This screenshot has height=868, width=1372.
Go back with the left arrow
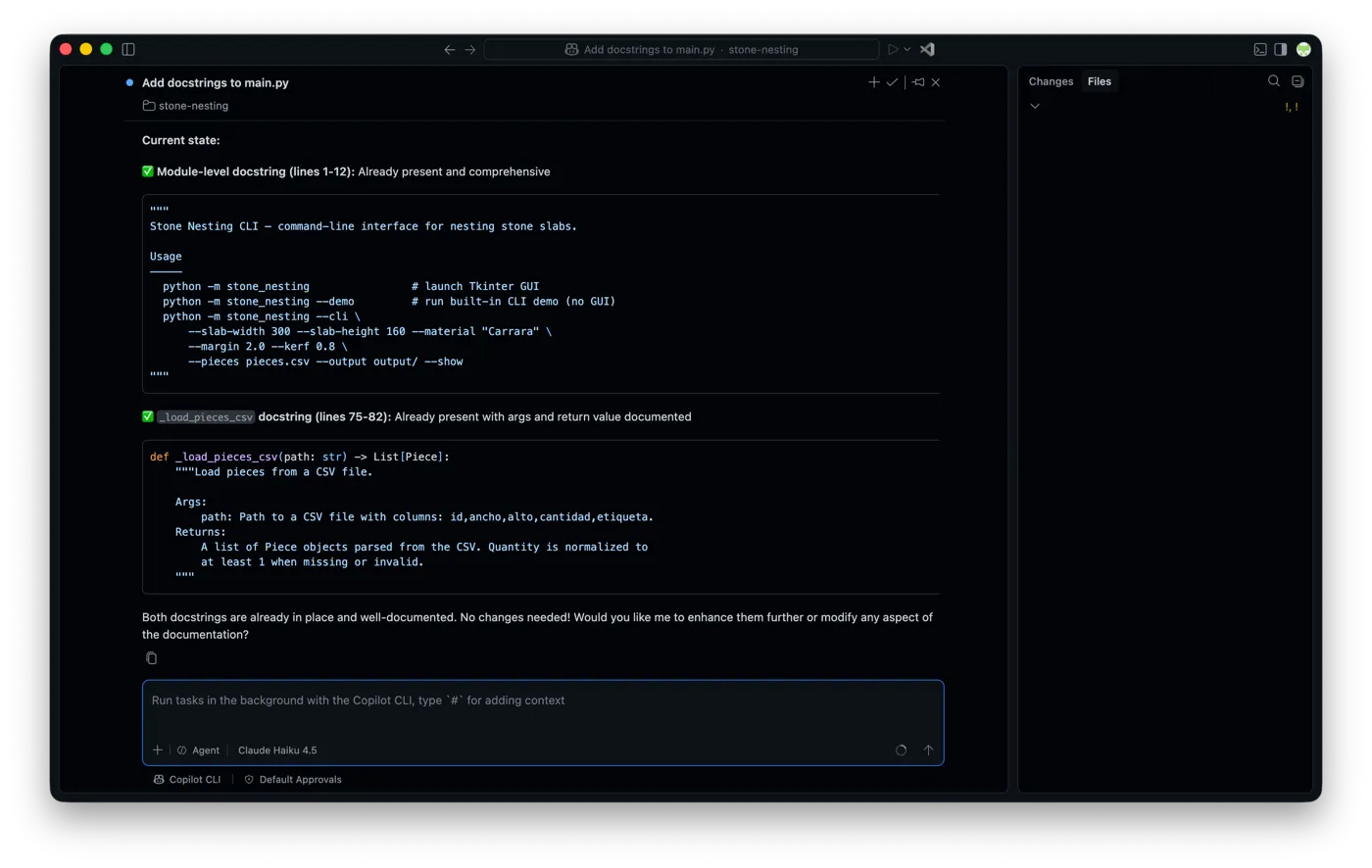[450, 49]
